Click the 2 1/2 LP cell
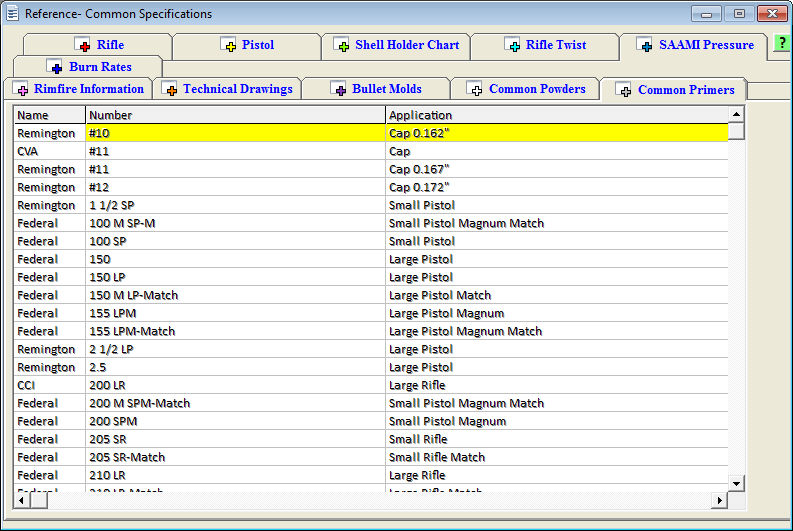 tap(236, 349)
